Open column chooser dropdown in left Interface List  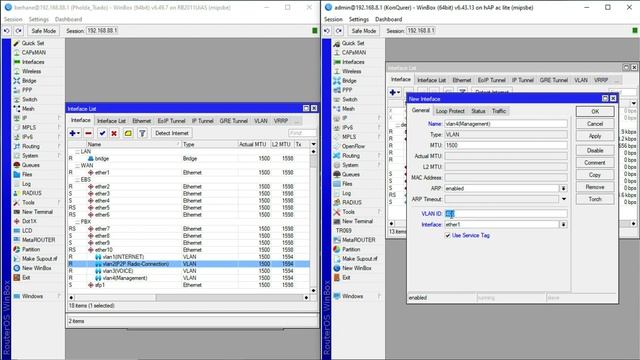point(313,144)
